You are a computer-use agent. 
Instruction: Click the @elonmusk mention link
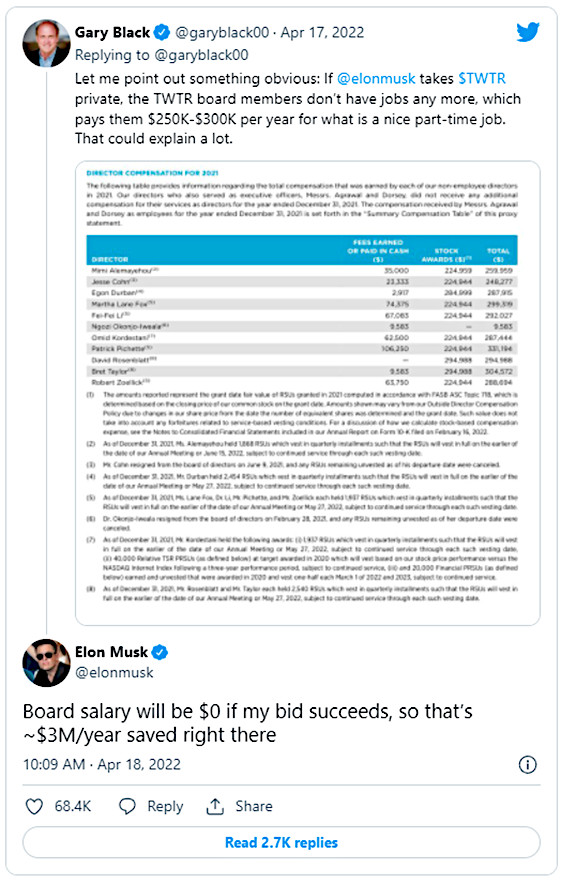click(376, 78)
